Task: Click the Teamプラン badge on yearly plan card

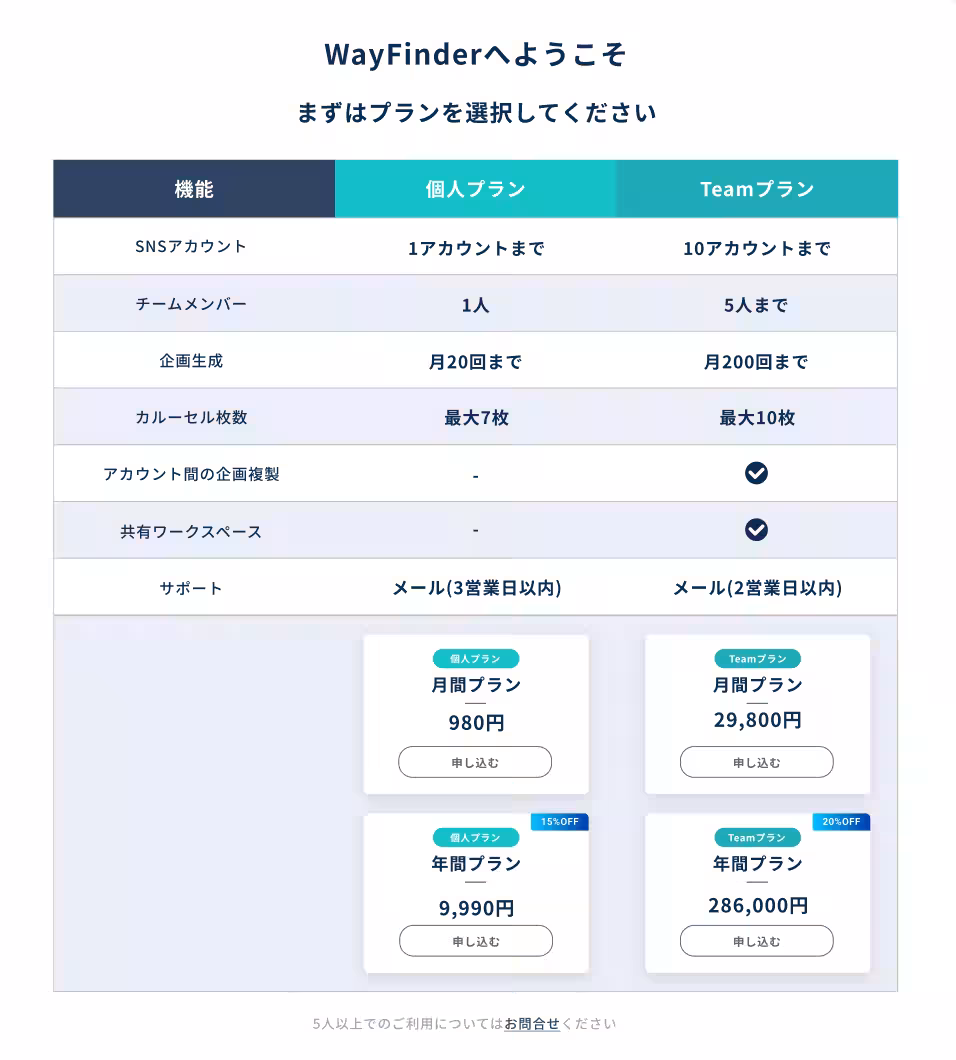Action: tap(756, 837)
